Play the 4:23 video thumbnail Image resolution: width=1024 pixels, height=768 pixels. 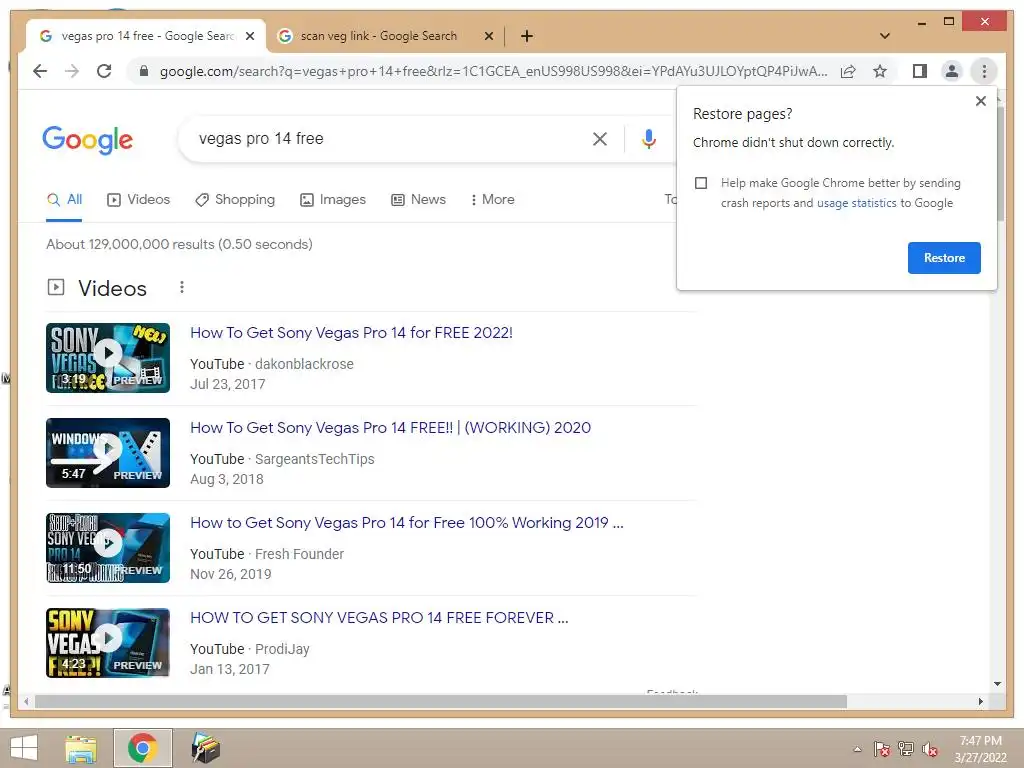click(x=108, y=643)
